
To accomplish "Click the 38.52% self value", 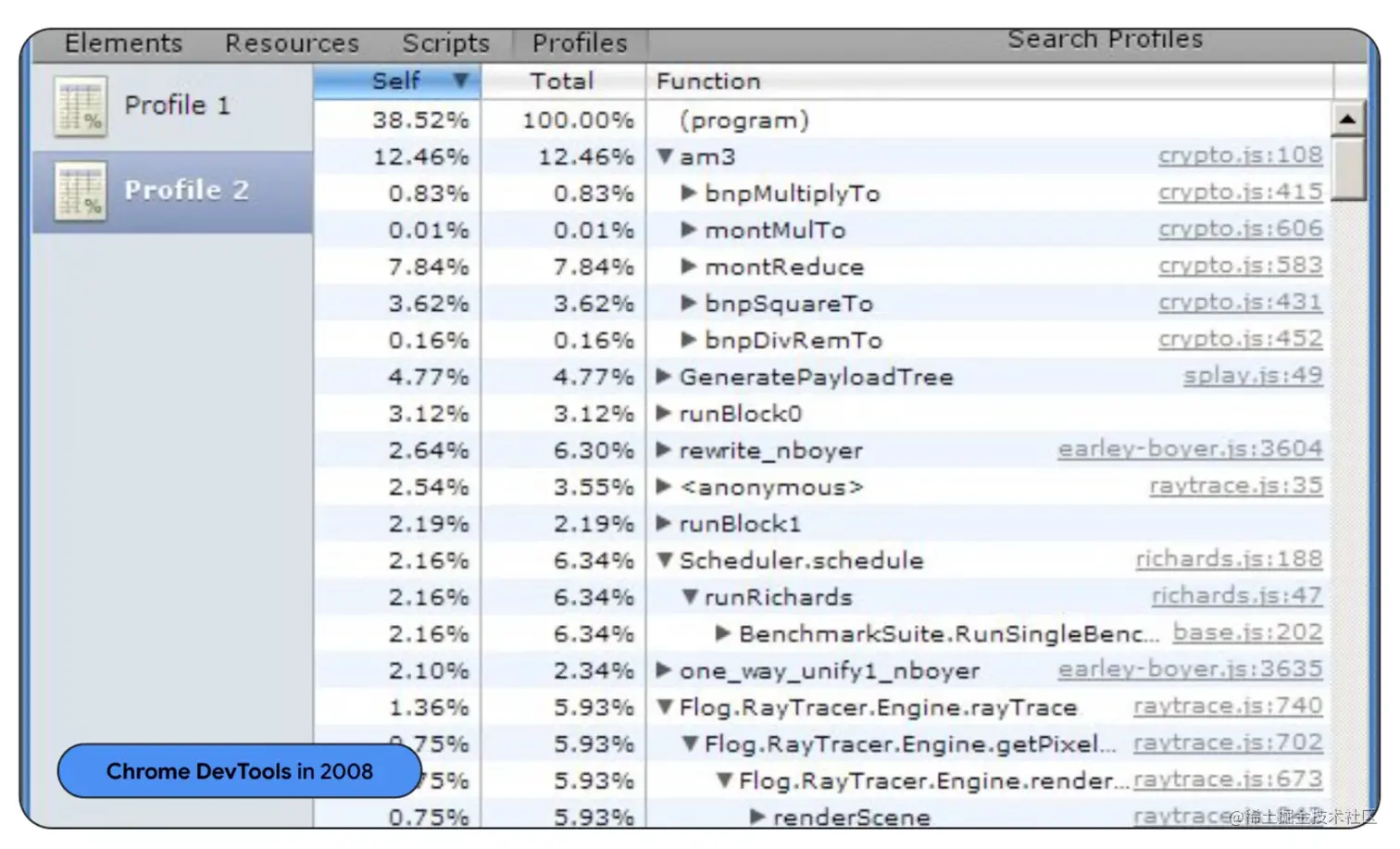I will click(421, 120).
